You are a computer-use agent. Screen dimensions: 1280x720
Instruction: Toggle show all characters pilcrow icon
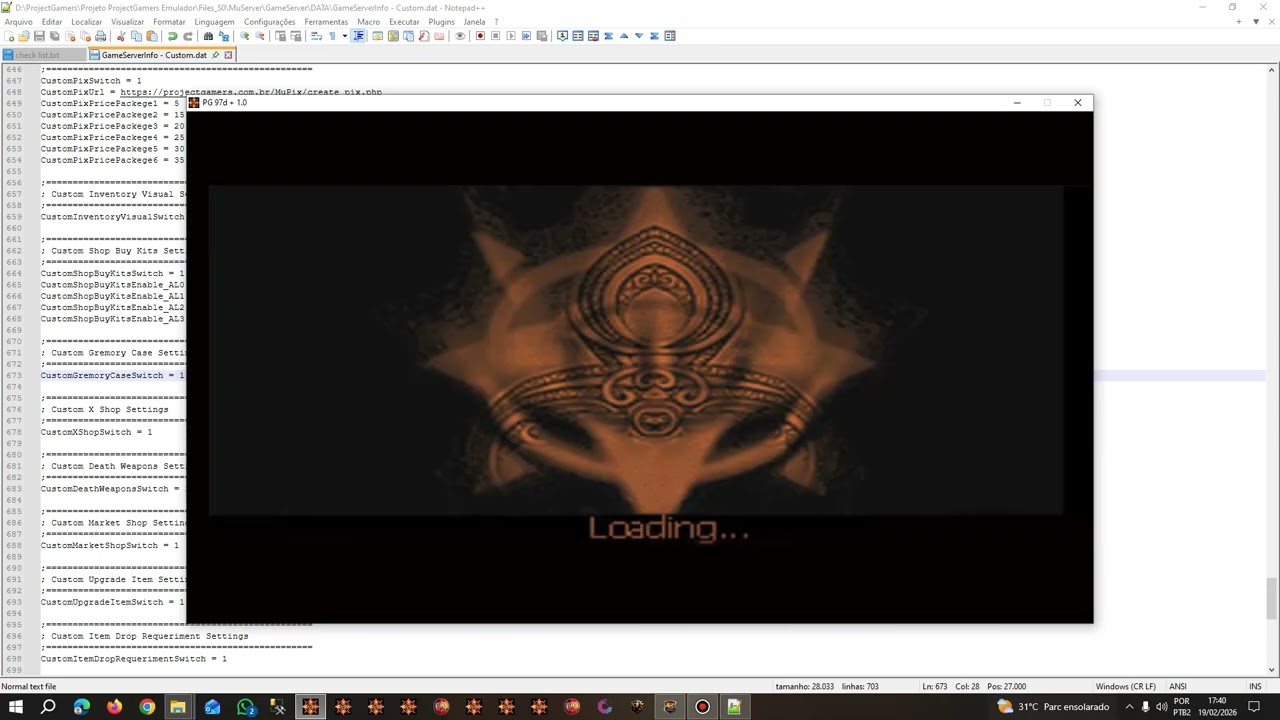pyautogui.click(x=332, y=36)
